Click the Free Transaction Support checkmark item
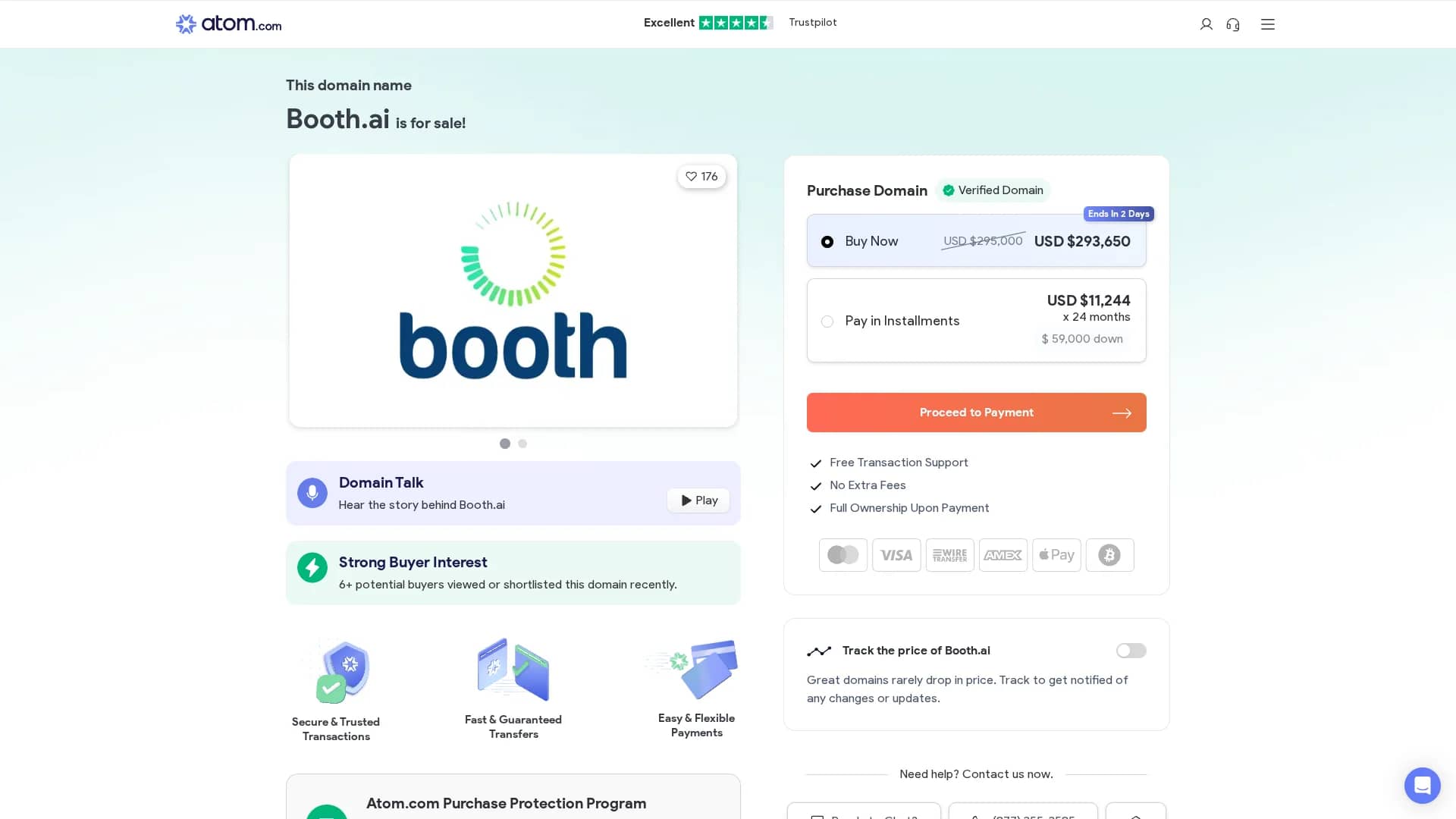The image size is (1456, 819). pyautogui.click(x=889, y=463)
